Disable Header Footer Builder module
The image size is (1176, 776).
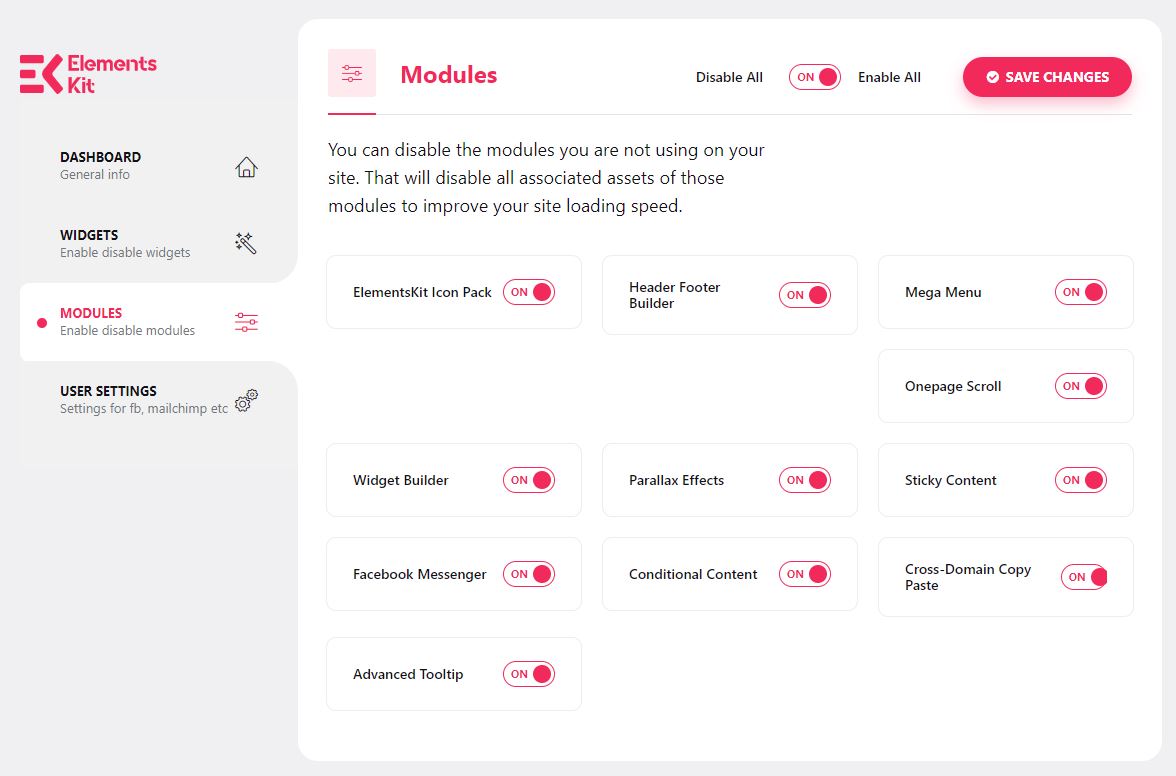[x=805, y=295]
